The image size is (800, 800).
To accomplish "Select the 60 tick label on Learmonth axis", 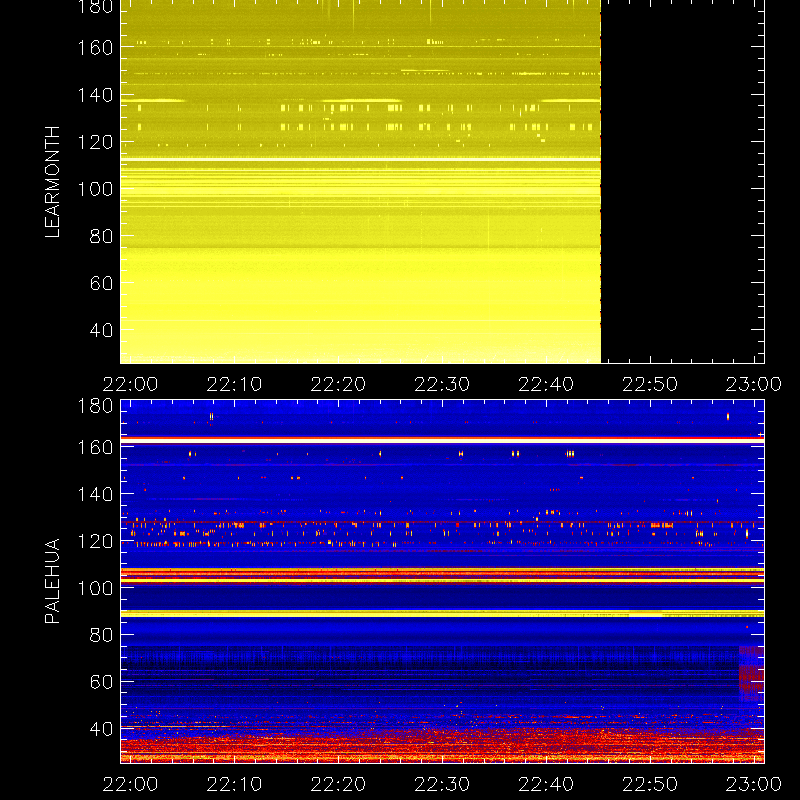I will (101, 283).
